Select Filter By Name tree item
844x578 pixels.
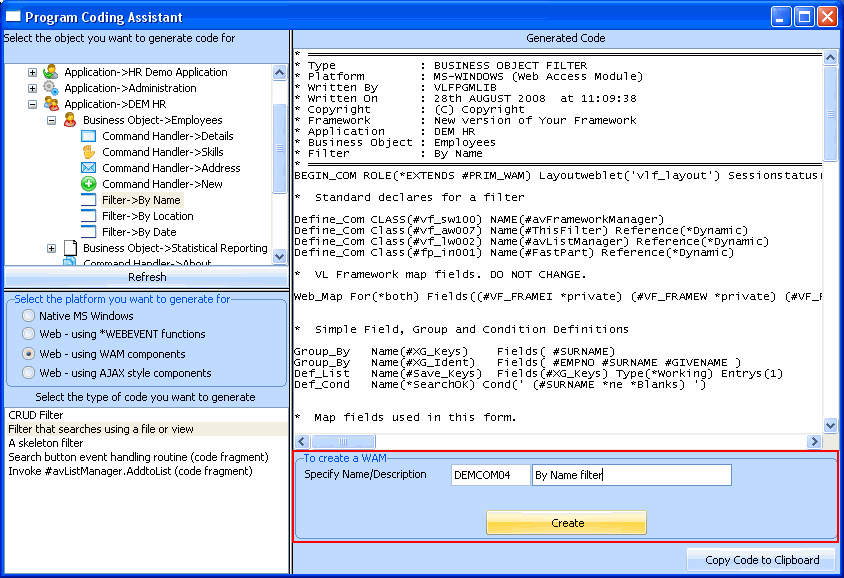pos(142,200)
